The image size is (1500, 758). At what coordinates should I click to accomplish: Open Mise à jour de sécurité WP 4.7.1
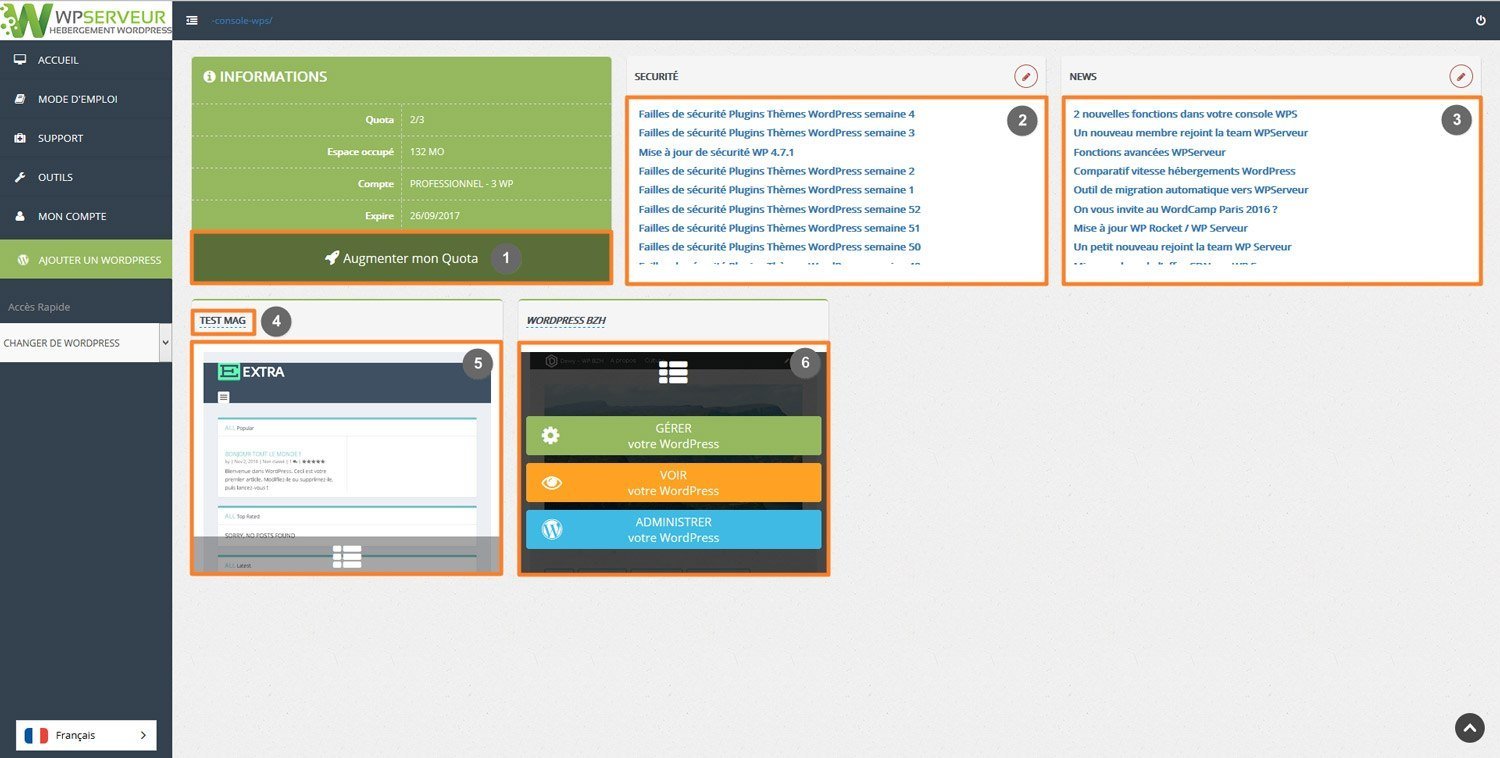pos(716,152)
